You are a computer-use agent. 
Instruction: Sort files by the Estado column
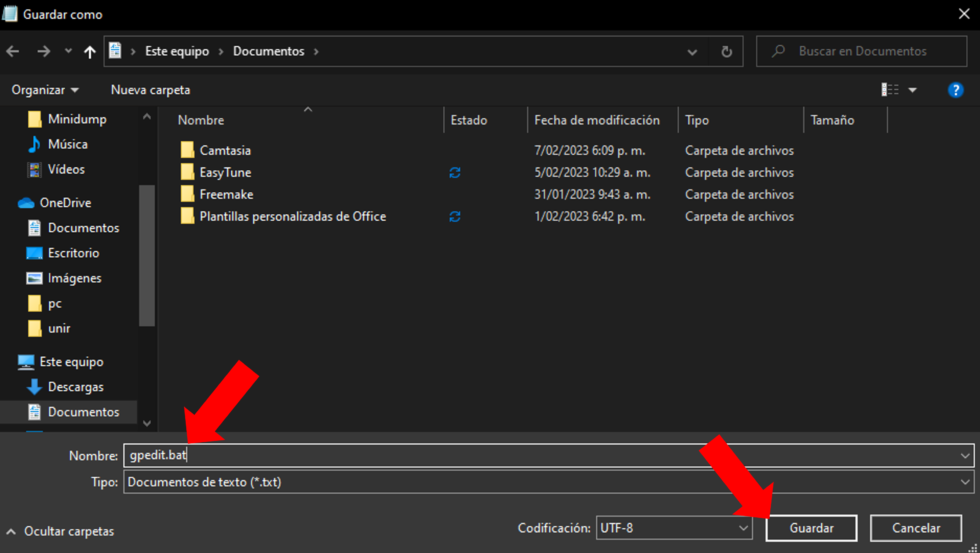click(x=469, y=120)
